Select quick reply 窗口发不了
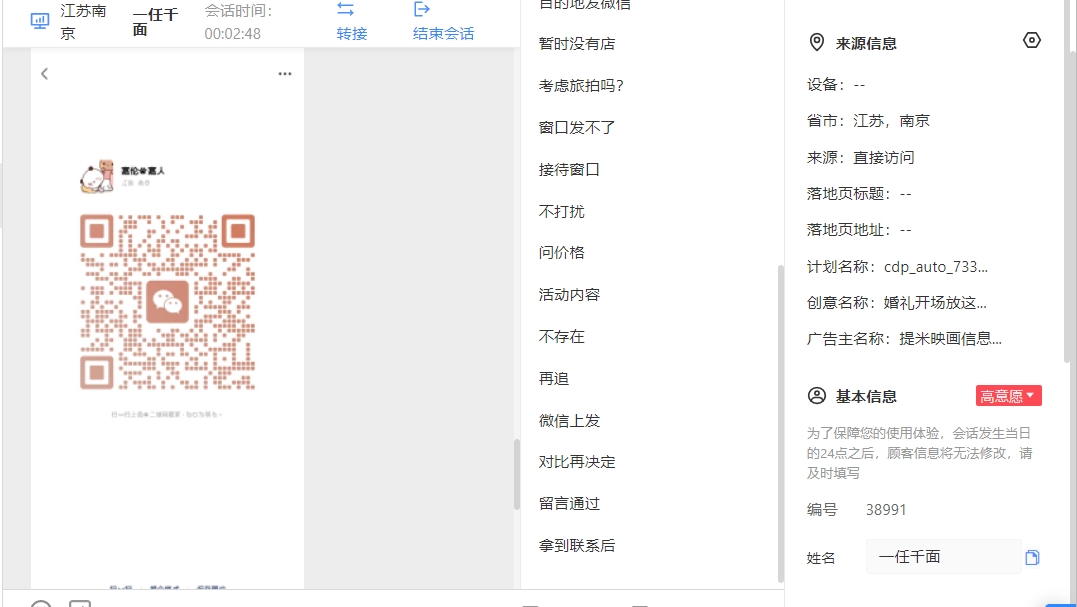Screen dimensions: 1077x607 (x=577, y=128)
